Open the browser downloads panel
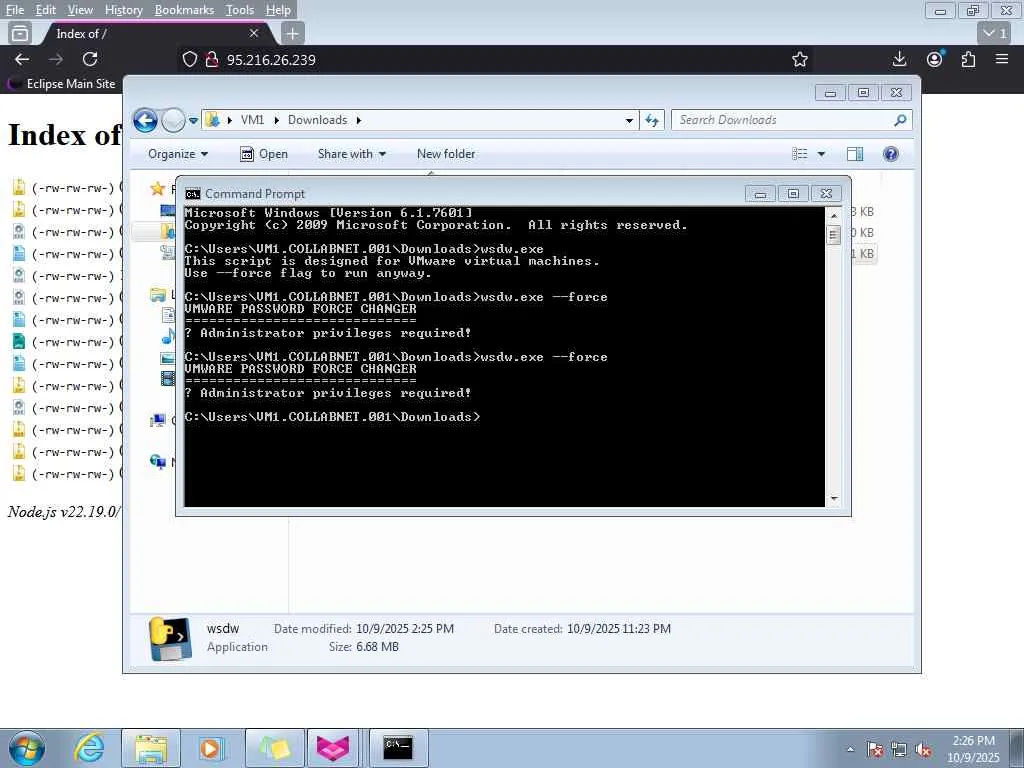 click(x=899, y=59)
